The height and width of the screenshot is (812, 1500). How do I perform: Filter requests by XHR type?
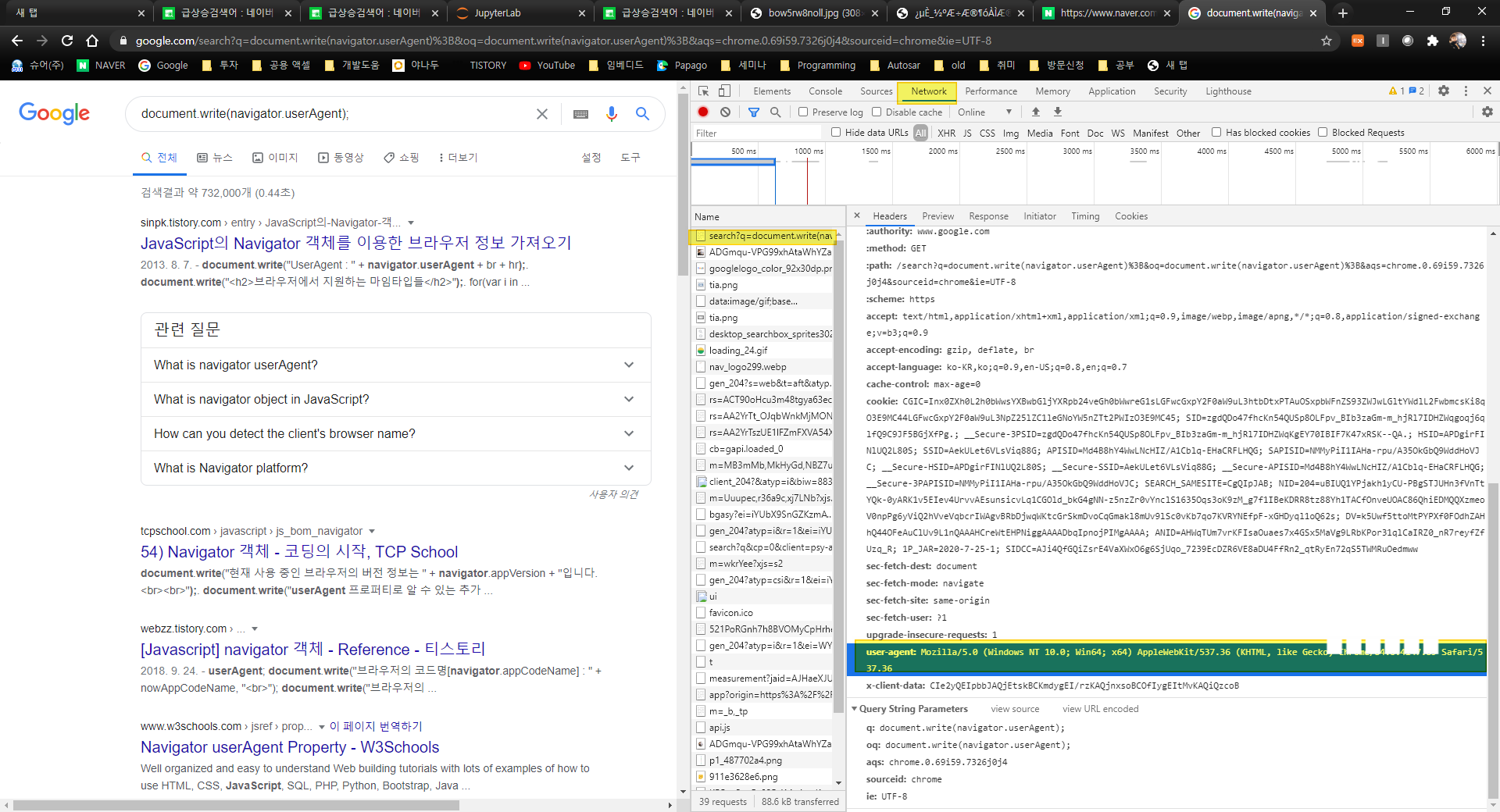coord(946,133)
